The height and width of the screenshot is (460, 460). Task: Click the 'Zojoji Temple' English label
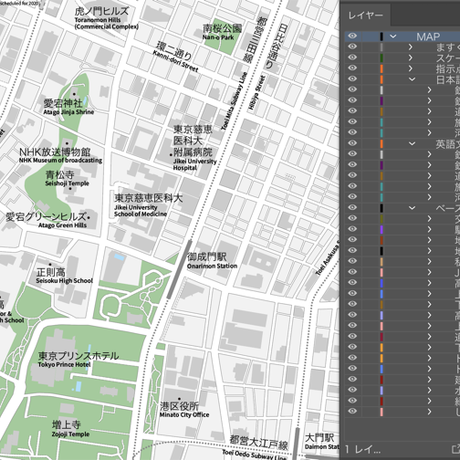71,434
